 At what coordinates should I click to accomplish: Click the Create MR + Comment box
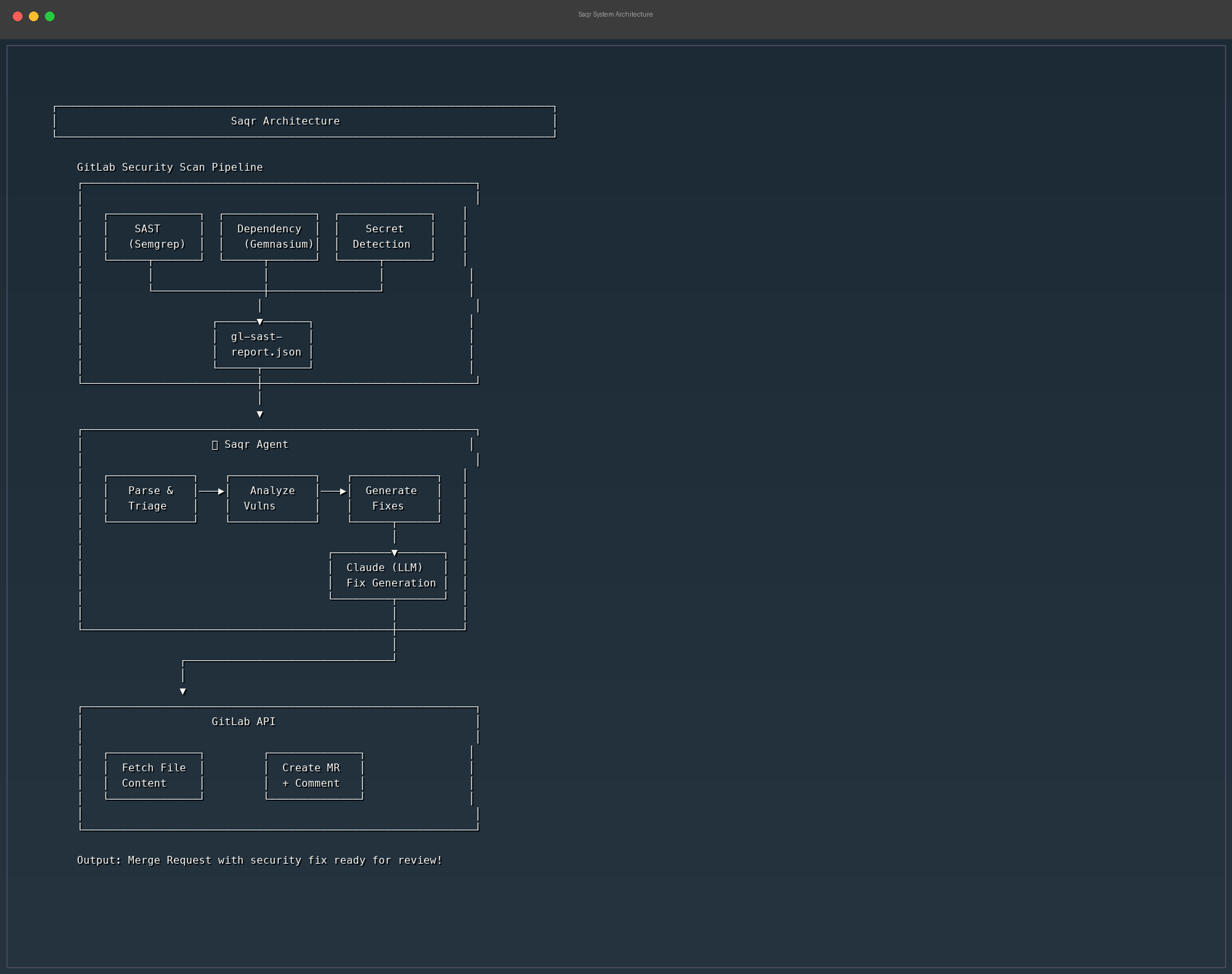[x=314, y=776]
